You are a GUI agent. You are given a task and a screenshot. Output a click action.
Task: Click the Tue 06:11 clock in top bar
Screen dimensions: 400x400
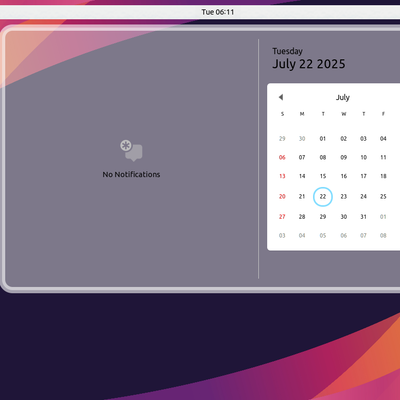pyautogui.click(x=218, y=12)
